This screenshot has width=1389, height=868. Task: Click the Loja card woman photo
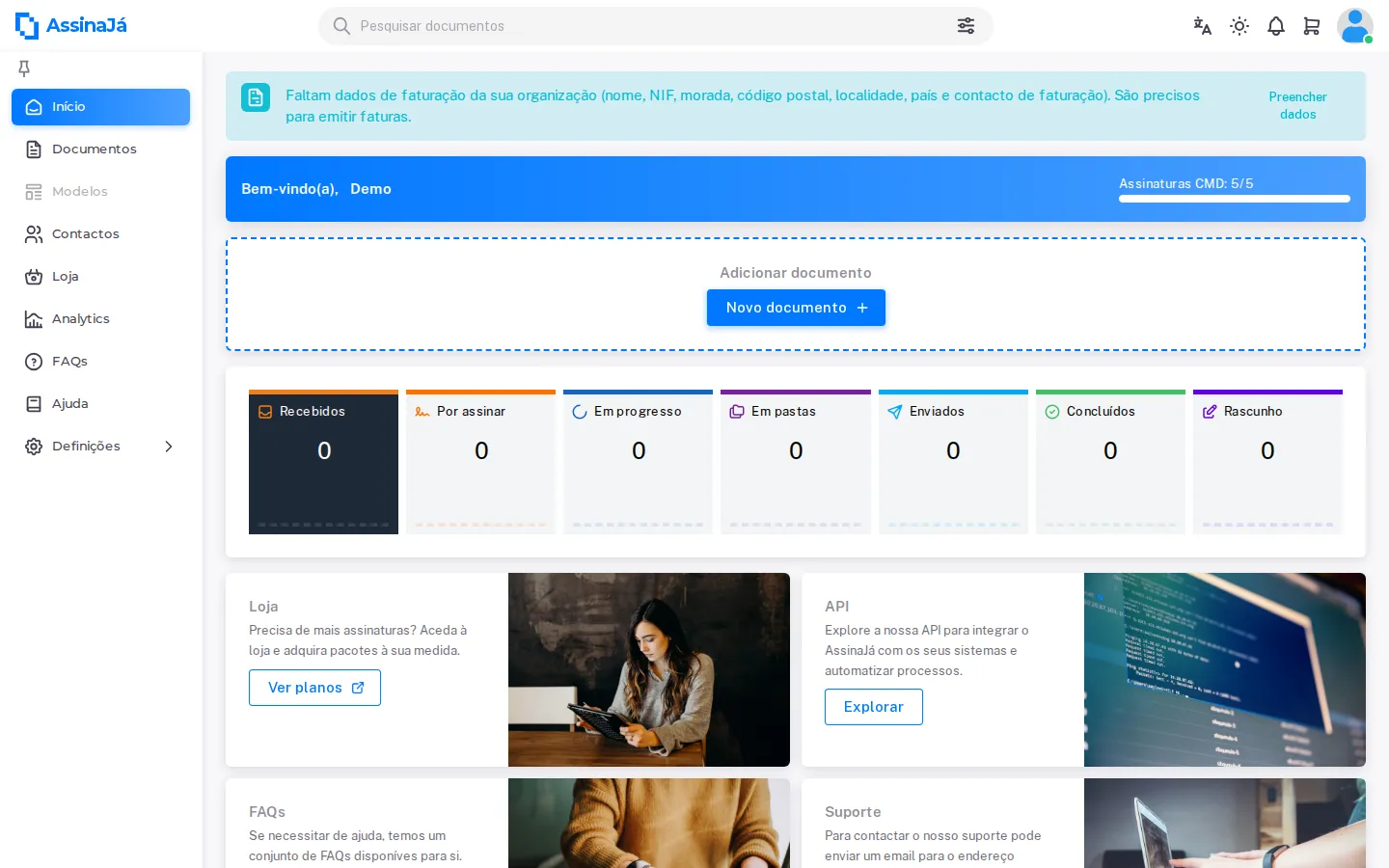coord(649,670)
